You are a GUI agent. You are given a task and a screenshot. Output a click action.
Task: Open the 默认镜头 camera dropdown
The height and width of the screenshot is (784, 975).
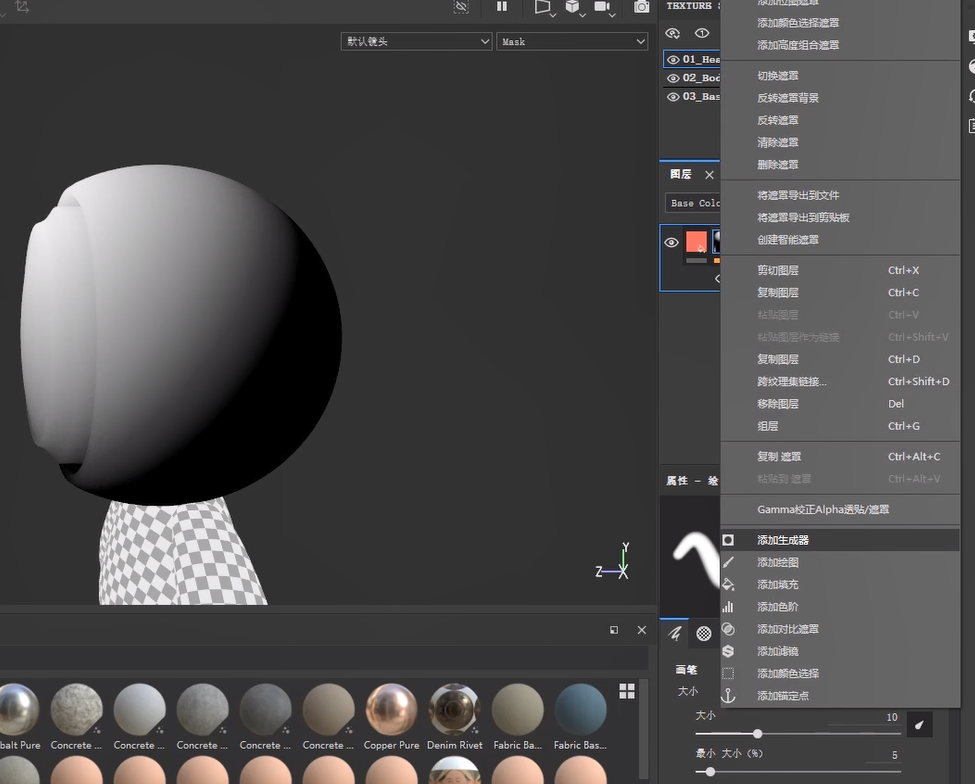[x=417, y=42]
